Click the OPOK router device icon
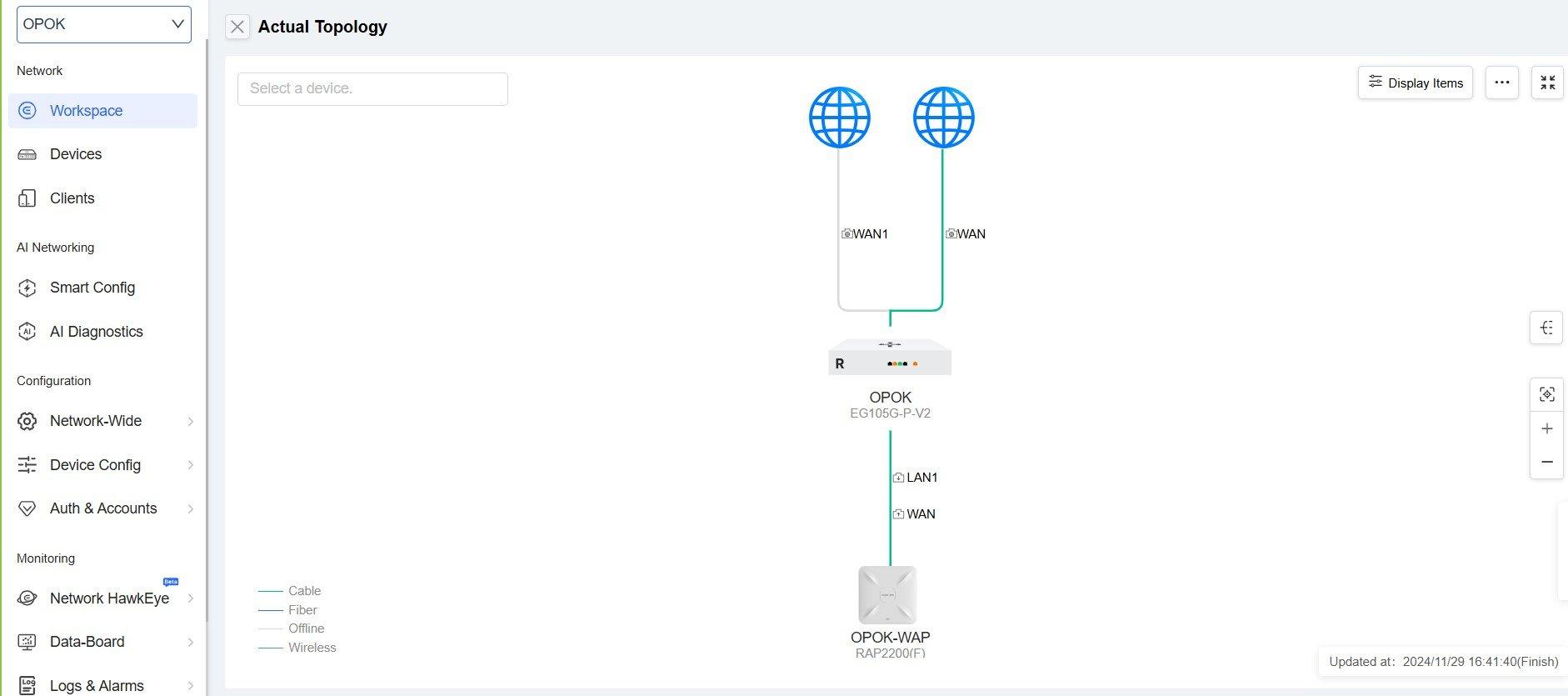The height and width of the screenshot is (696, 1568). (x=890, y=358)
